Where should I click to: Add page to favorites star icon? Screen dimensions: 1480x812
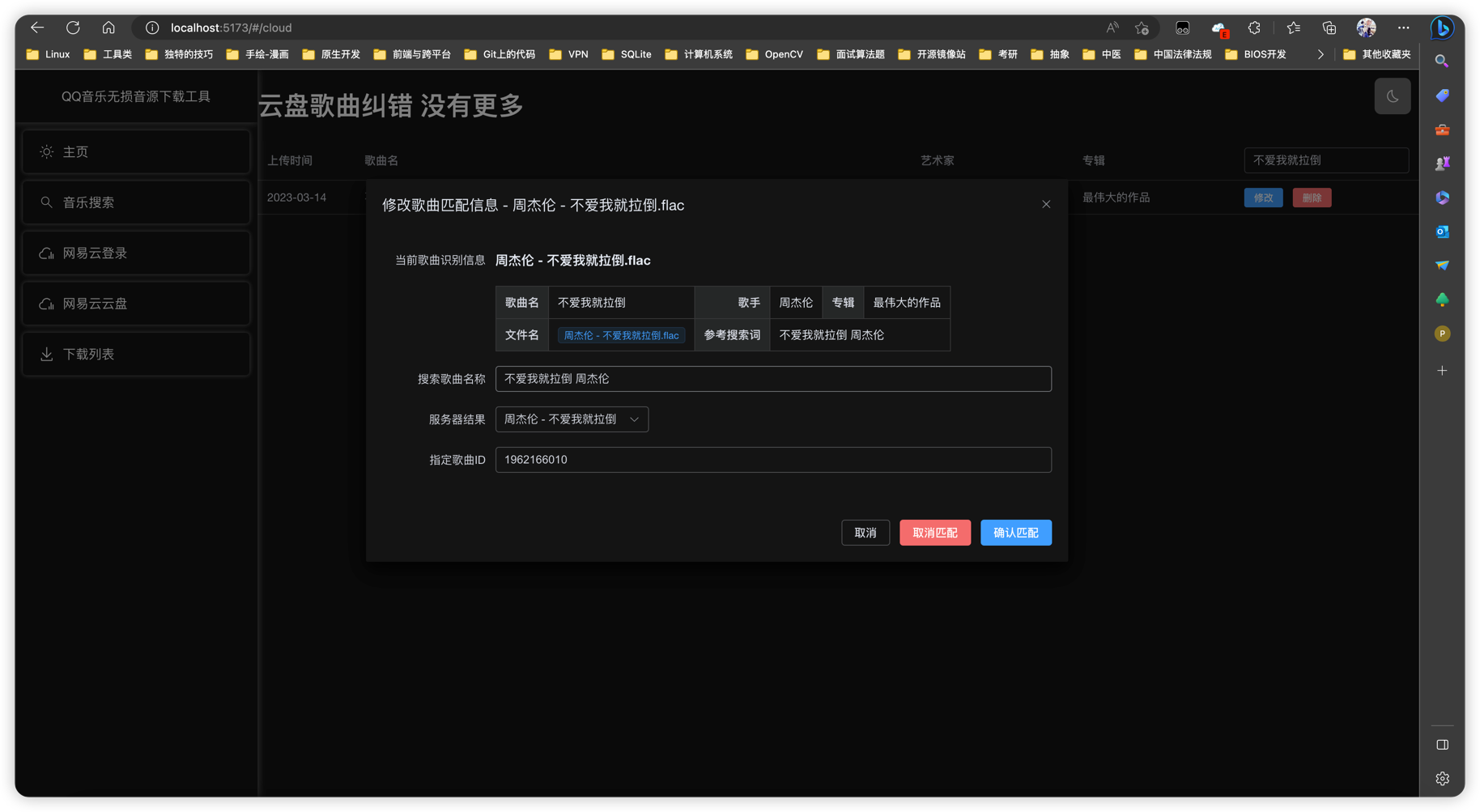1142,28
